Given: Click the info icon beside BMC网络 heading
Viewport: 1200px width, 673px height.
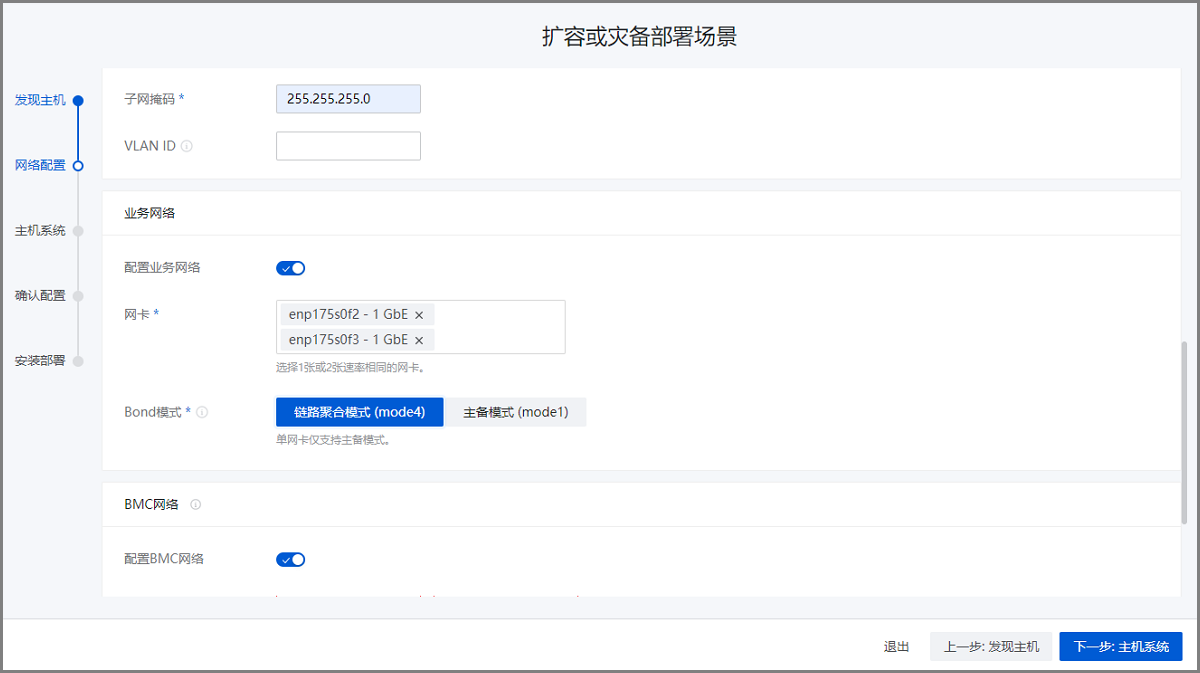Looking at the screenshot, I should pyautogui.click(x=195, y=504).
